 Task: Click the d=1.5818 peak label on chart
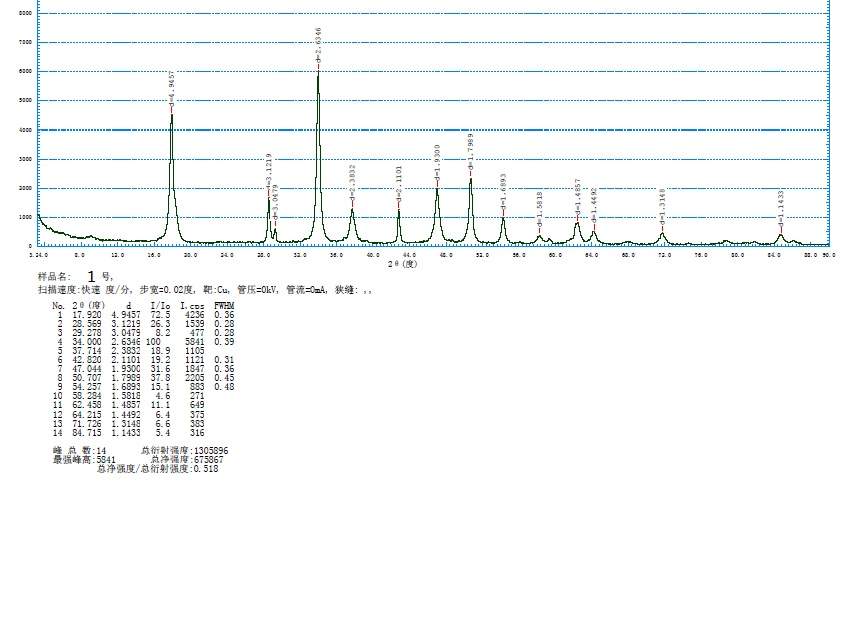click(x=540, y=209)
